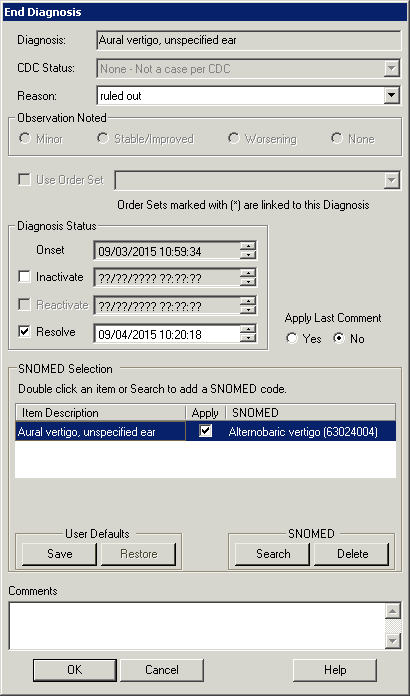Confirm with the OK button

(75, 670)
